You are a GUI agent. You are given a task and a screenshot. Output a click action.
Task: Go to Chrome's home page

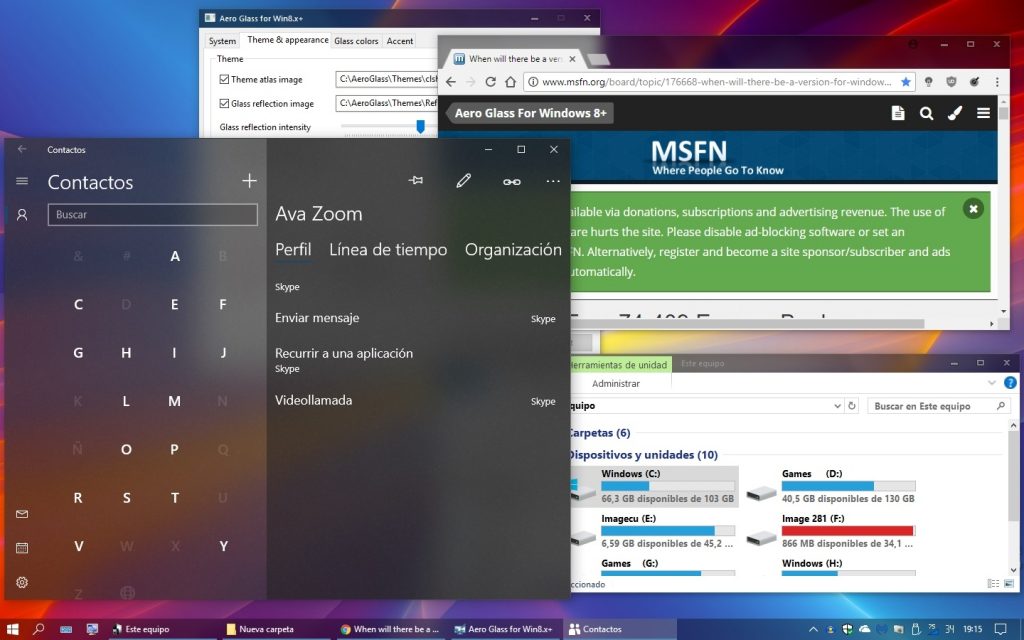pos(511,82)
